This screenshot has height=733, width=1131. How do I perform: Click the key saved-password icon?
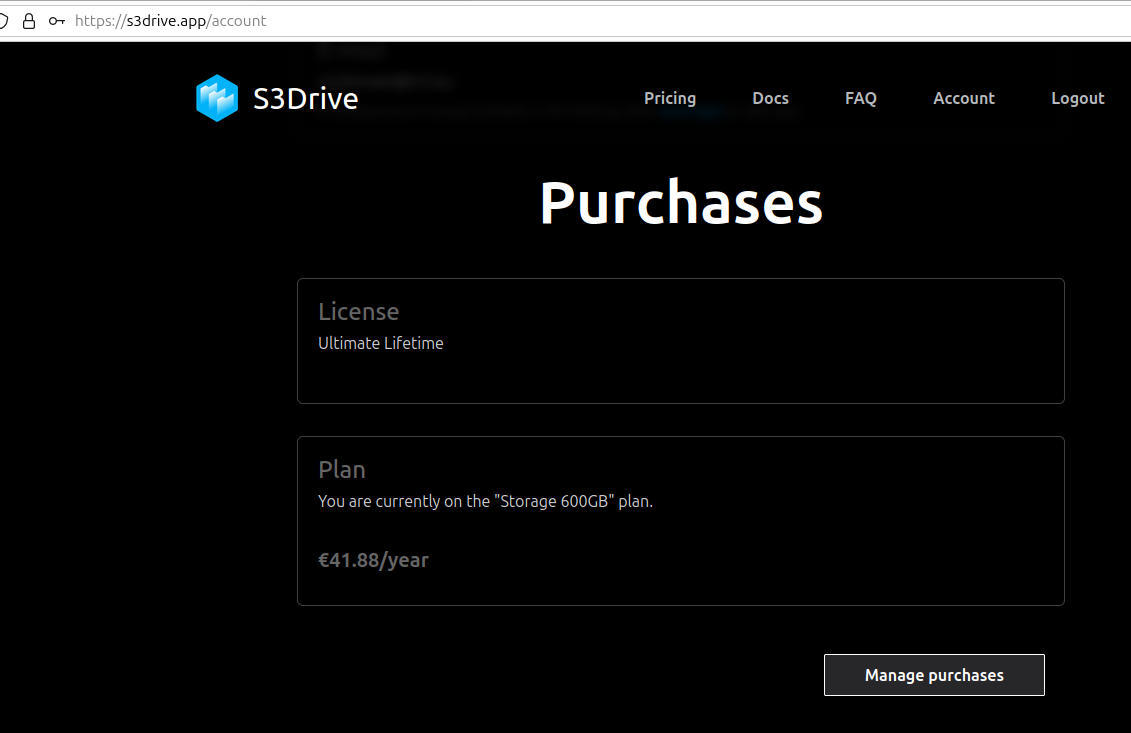coord(57,21)
